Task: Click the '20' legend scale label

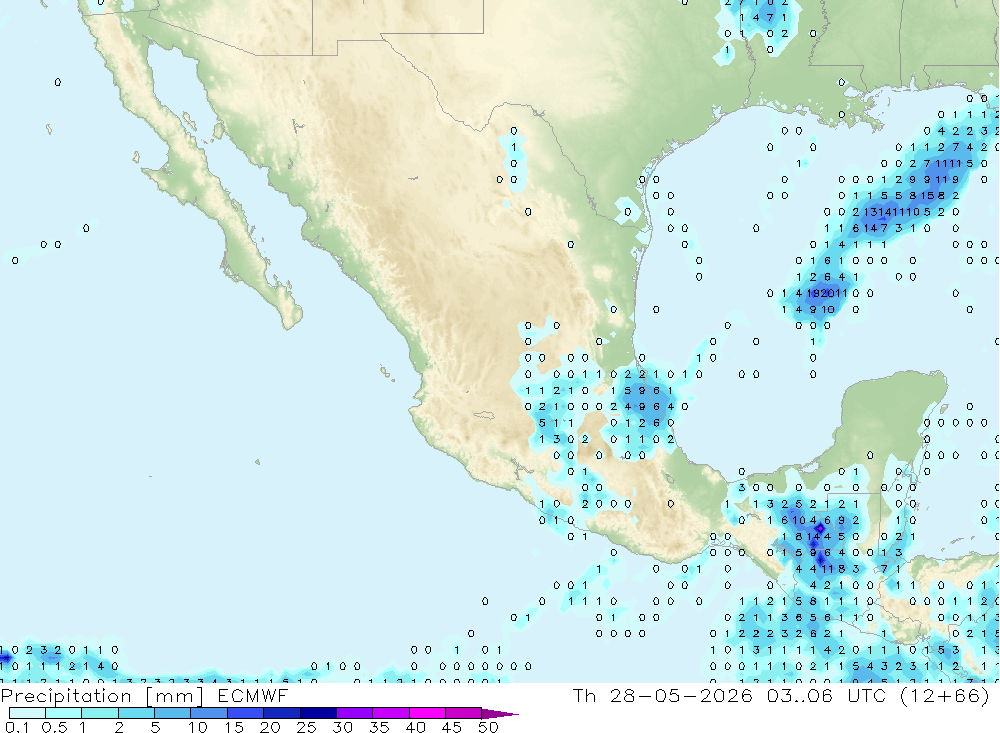Action: pyautogui.click(x=270, y=727)
